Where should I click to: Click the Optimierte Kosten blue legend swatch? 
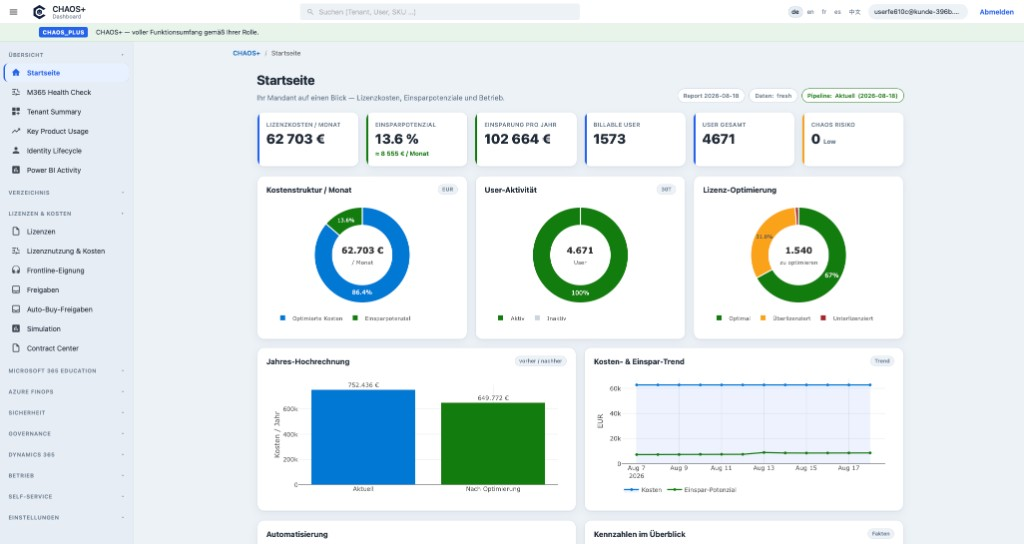click(x=283, y=318)
